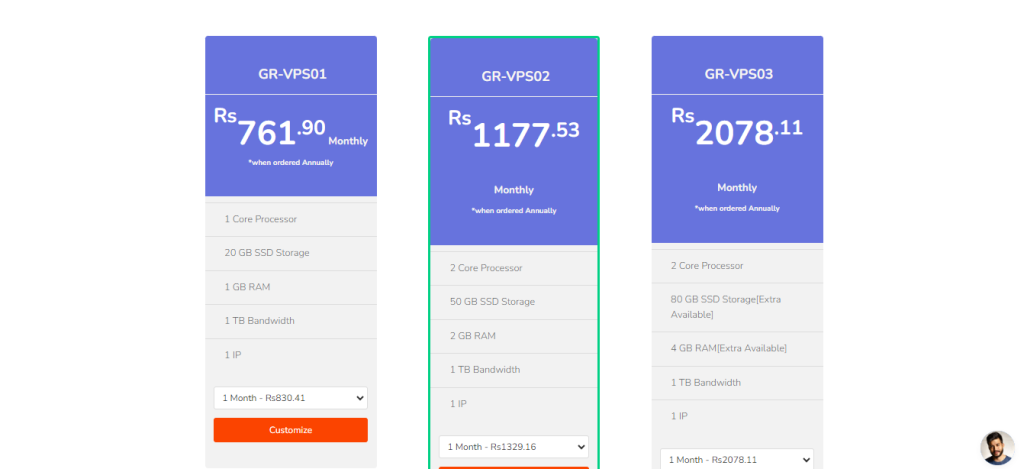Click the 2 GB RAM feature
Image resolution: width=1024 pixels, height=469 pixels.
473,336
